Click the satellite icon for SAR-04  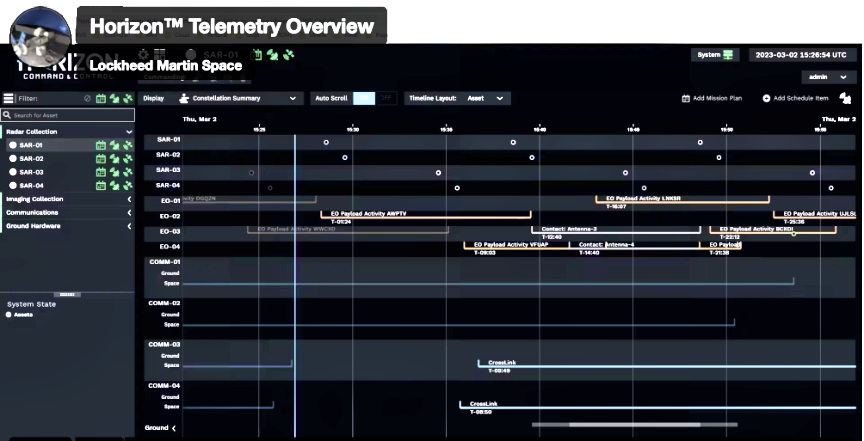(127, 185)
